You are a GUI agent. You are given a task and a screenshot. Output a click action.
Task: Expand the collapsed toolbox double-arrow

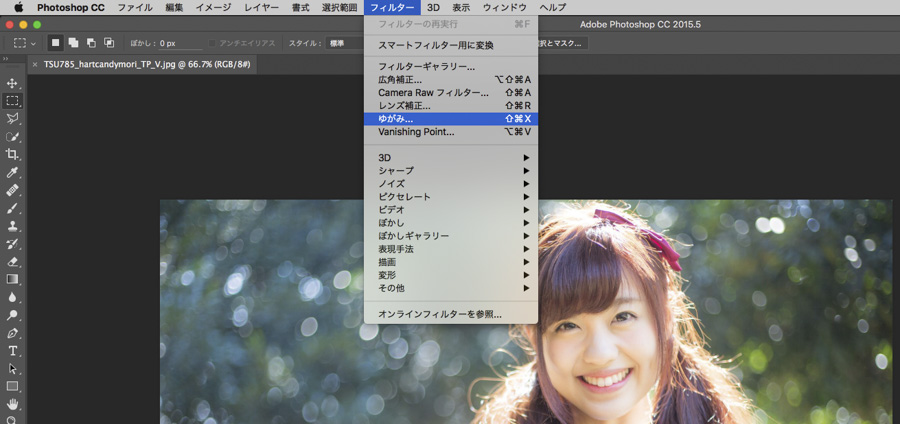tap(5, 59)
